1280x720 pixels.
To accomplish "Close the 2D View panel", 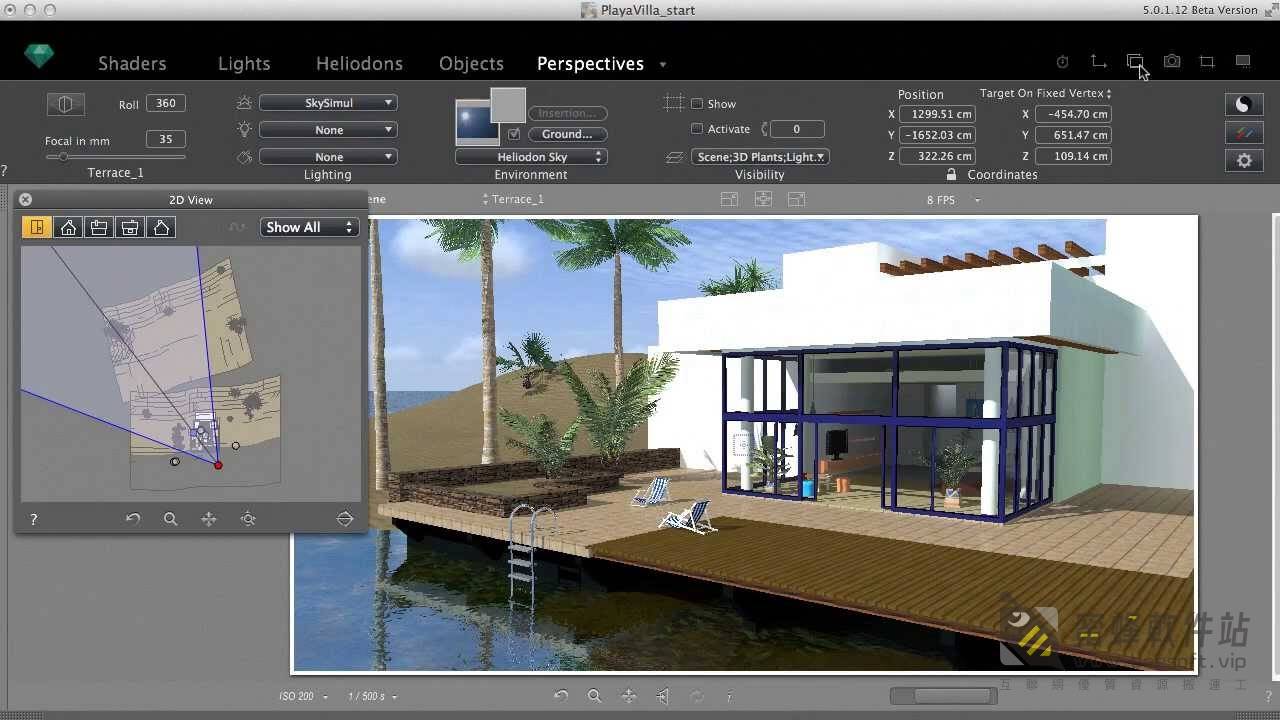I will (x=26, y=200).
